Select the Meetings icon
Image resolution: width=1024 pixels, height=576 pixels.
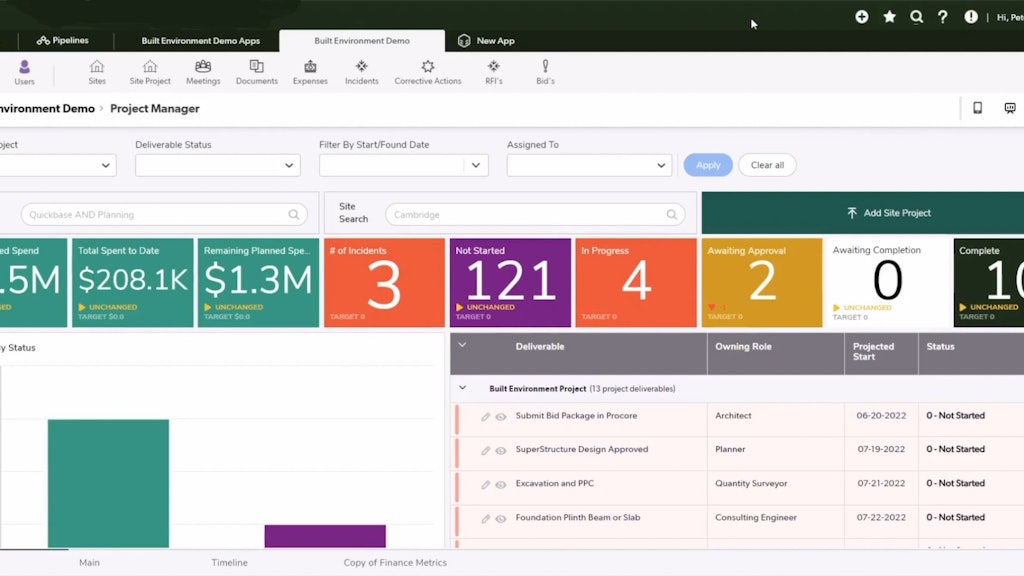pyautogui.click(x=202, y=70)
